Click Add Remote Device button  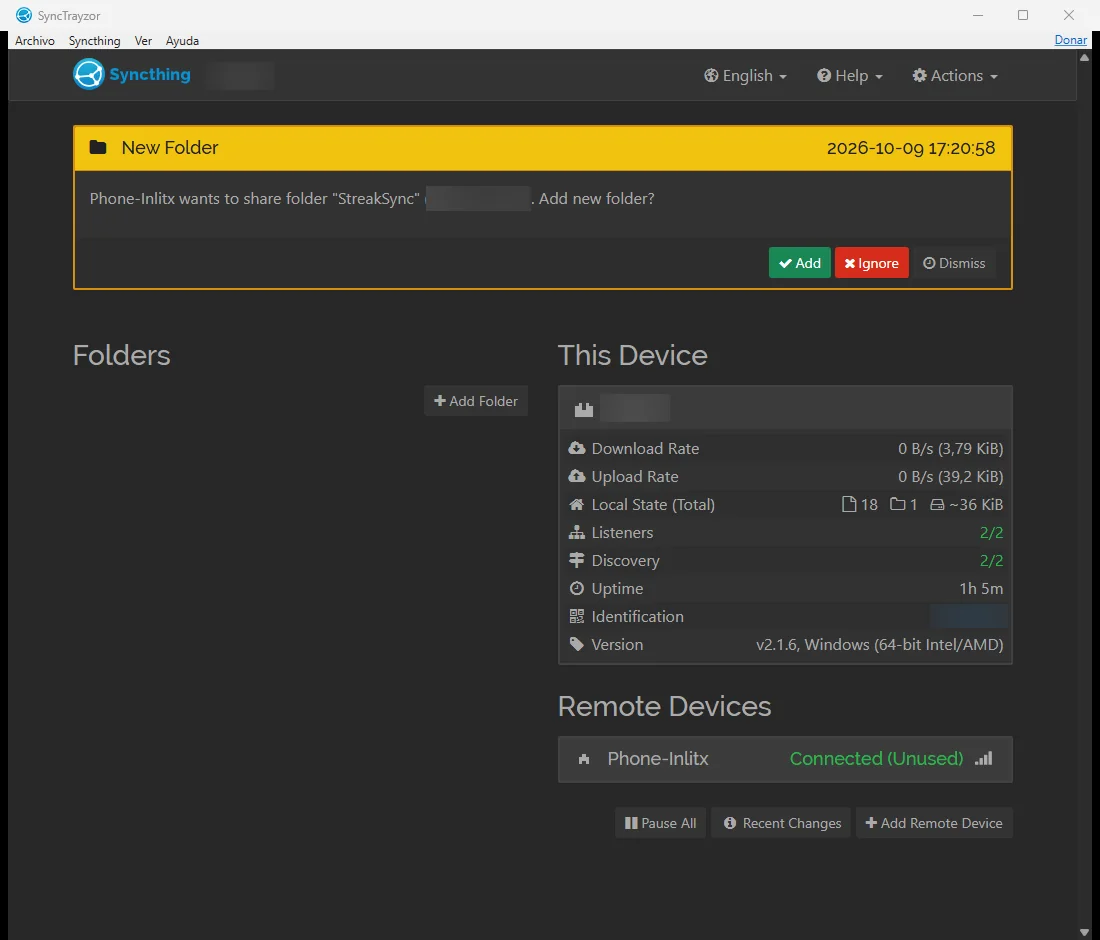click(934, 823)
